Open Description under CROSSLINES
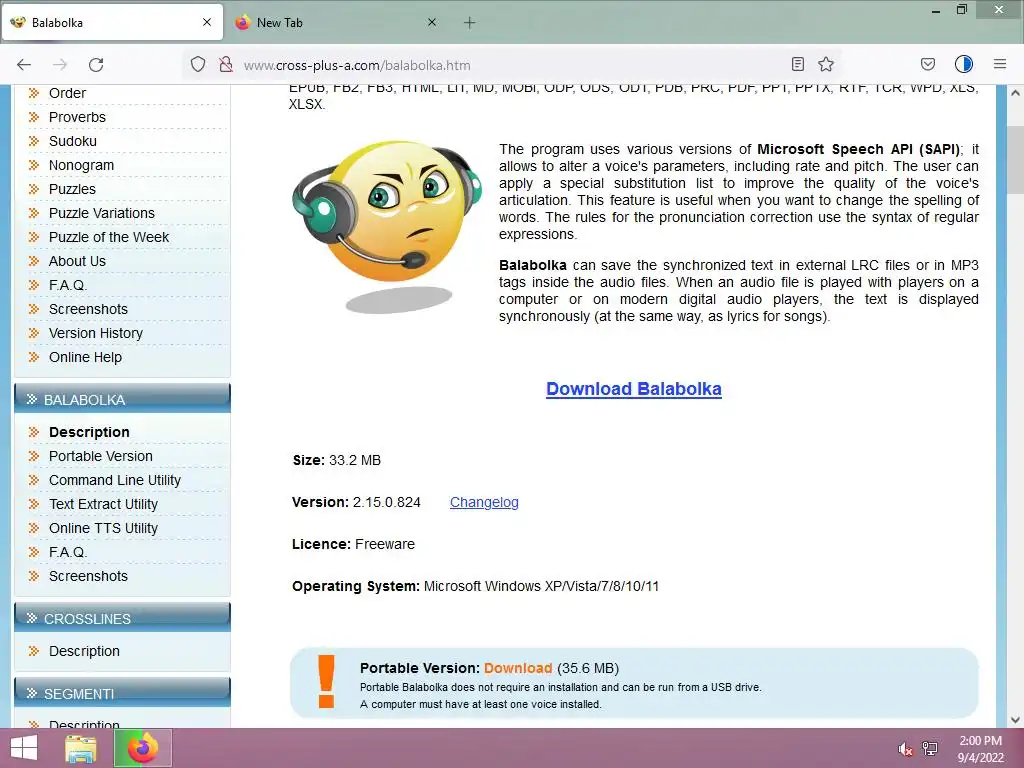Image resolution: width=1024 pixels, height=768 pixels. pyautogui.click(x=84, y=651)
